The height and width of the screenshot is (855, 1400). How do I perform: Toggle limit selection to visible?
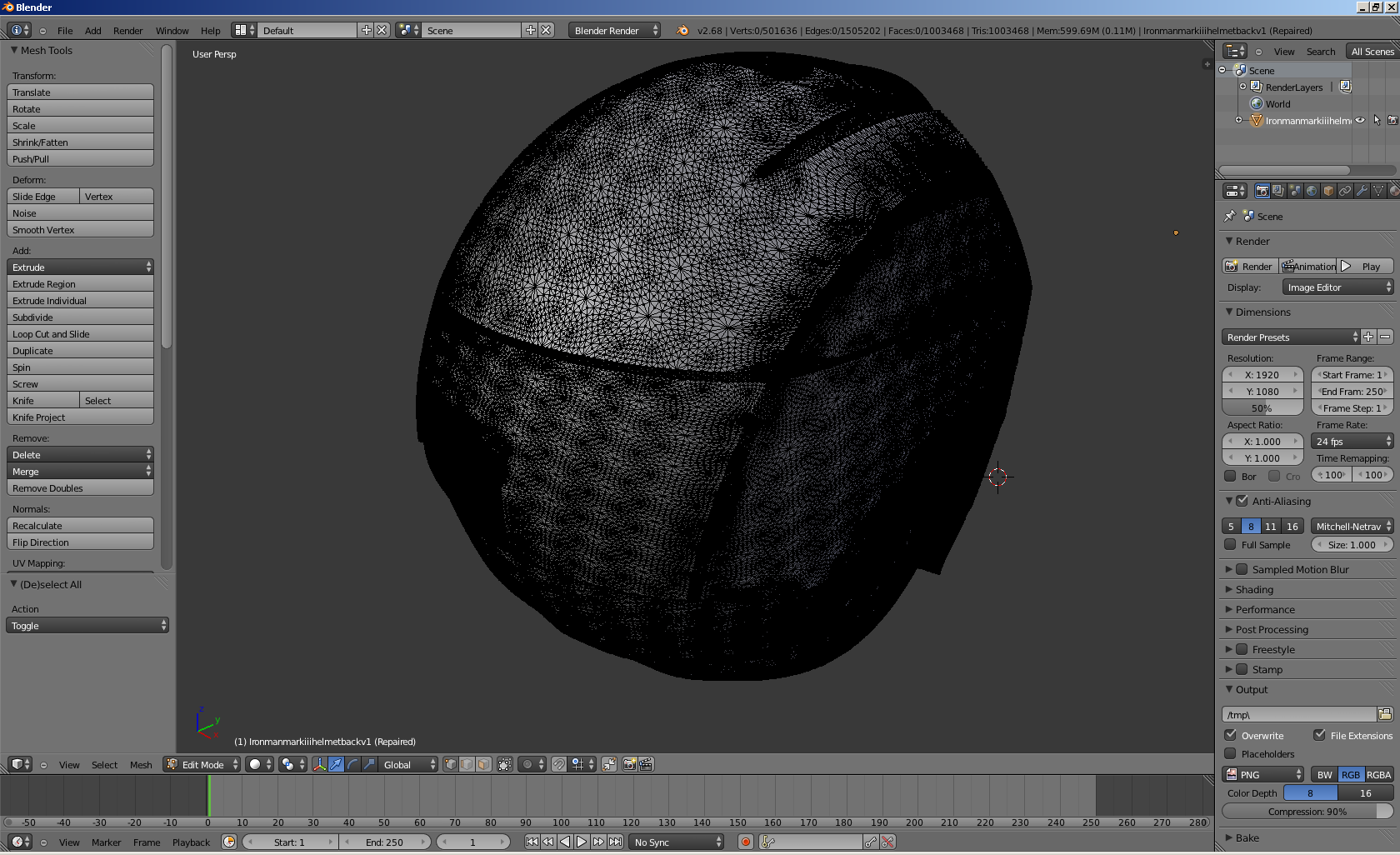point(505,764)
